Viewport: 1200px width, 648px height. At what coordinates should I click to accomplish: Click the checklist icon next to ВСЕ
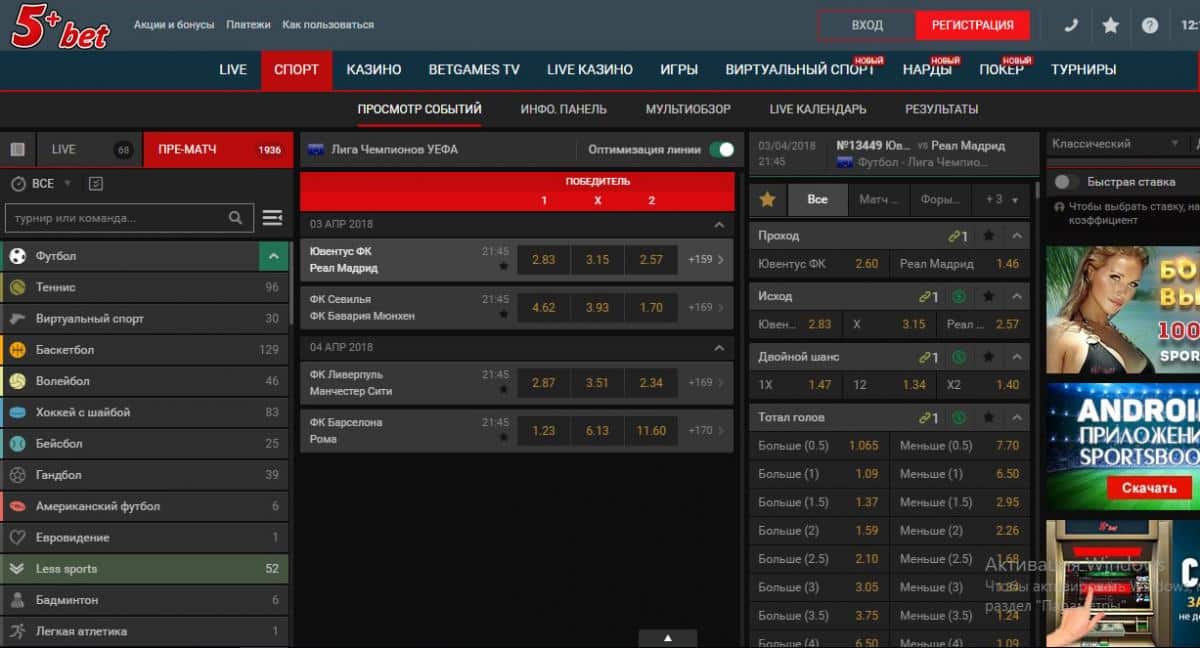(x=96, y=184)
